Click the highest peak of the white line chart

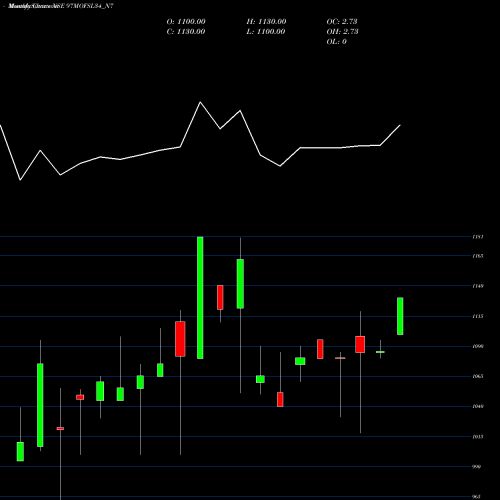[x=200, y=102]
